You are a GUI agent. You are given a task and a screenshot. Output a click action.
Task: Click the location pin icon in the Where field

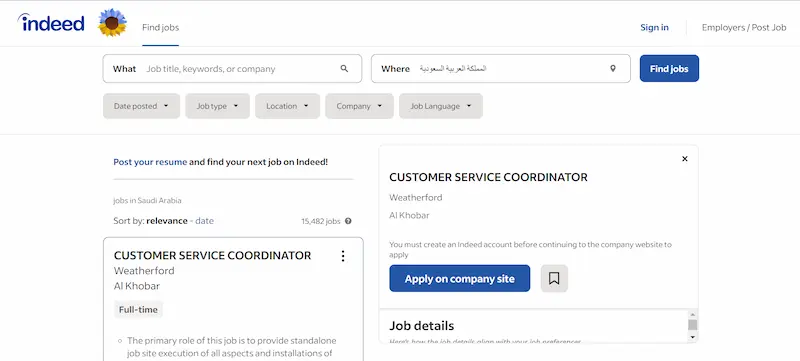[613, 68]
